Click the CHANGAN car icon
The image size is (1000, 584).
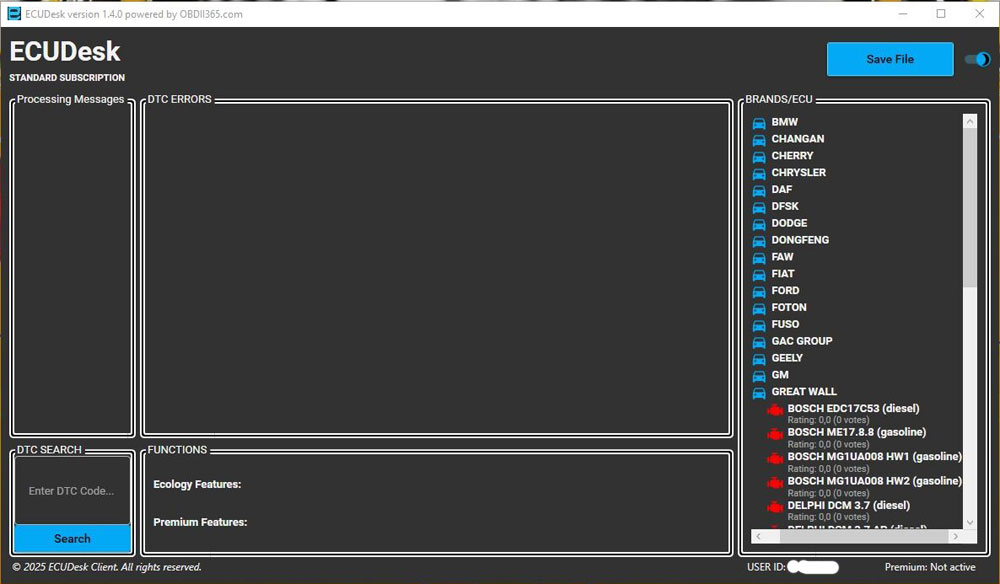pyautogui.click(x=759, y=140)
